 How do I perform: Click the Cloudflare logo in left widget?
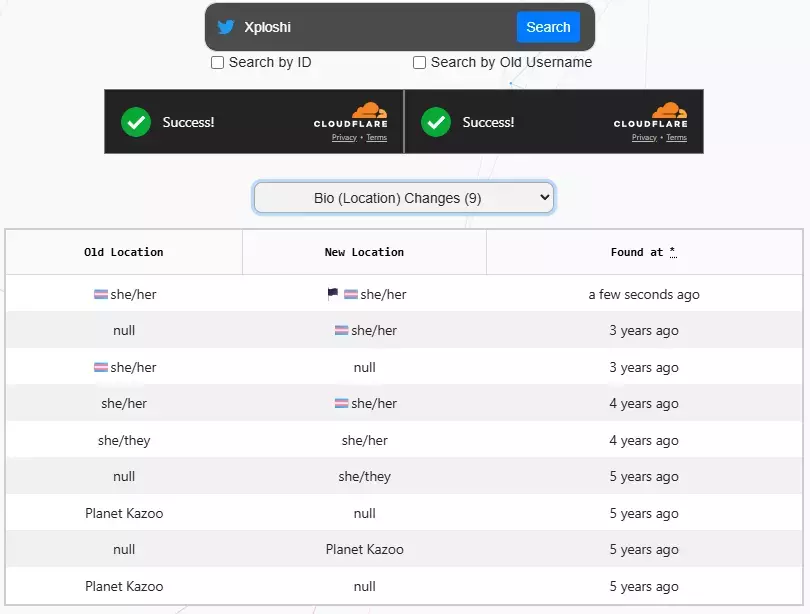pyautogui.click(x=351, y=115)
